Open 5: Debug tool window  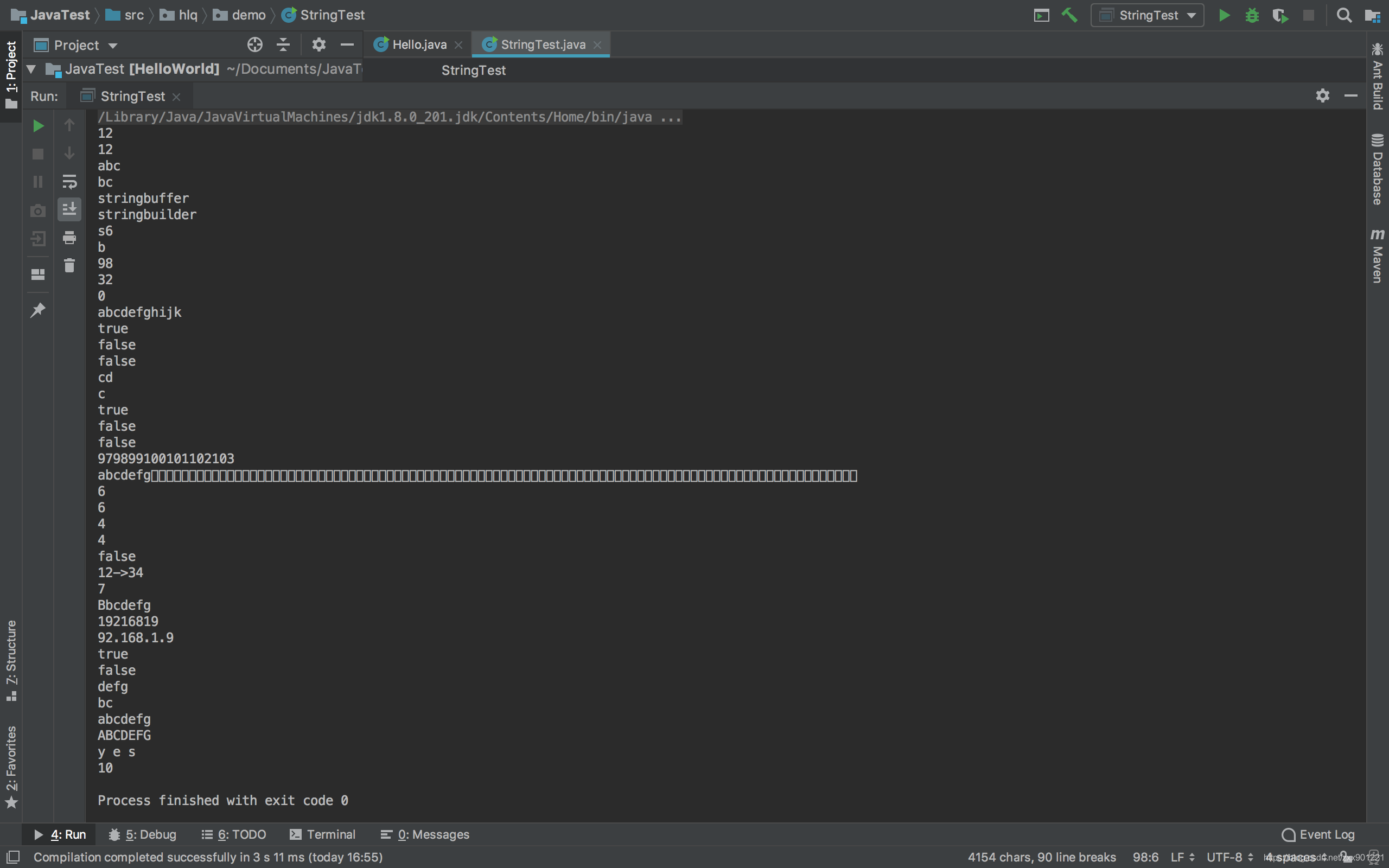pos(142,834)
